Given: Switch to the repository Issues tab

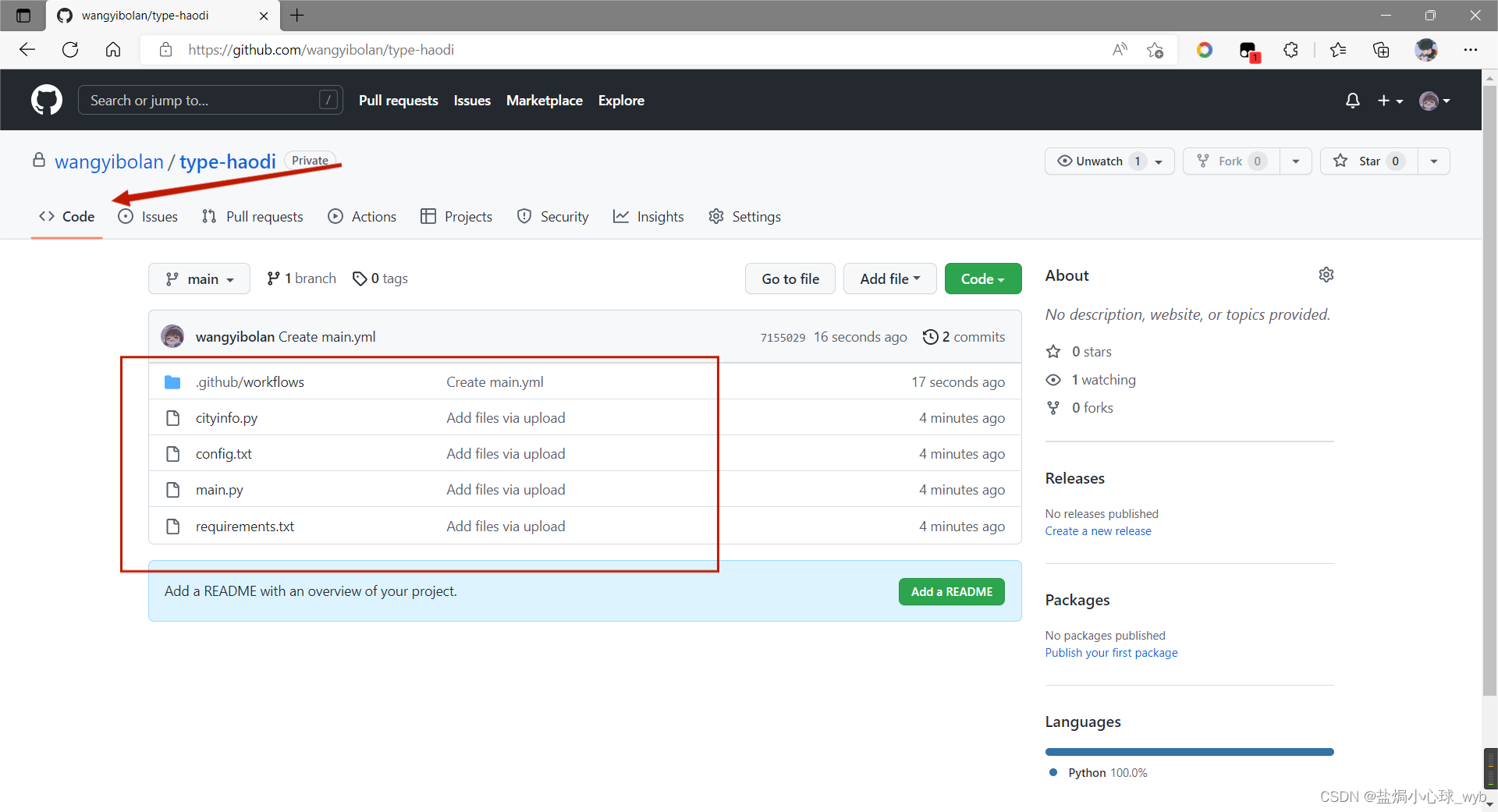Looking at the screenshot, I should click(147, 217).
